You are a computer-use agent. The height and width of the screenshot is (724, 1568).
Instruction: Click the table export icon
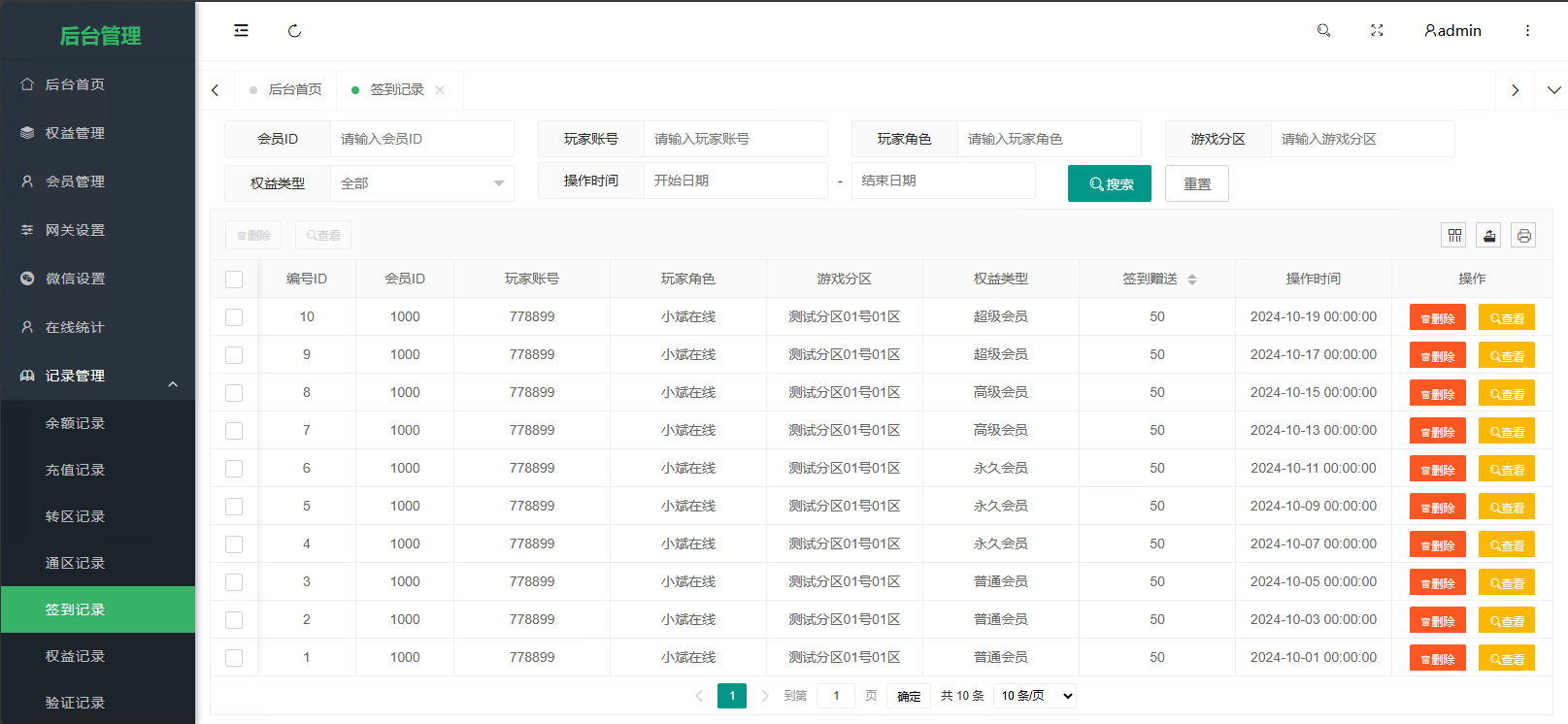1488,235
